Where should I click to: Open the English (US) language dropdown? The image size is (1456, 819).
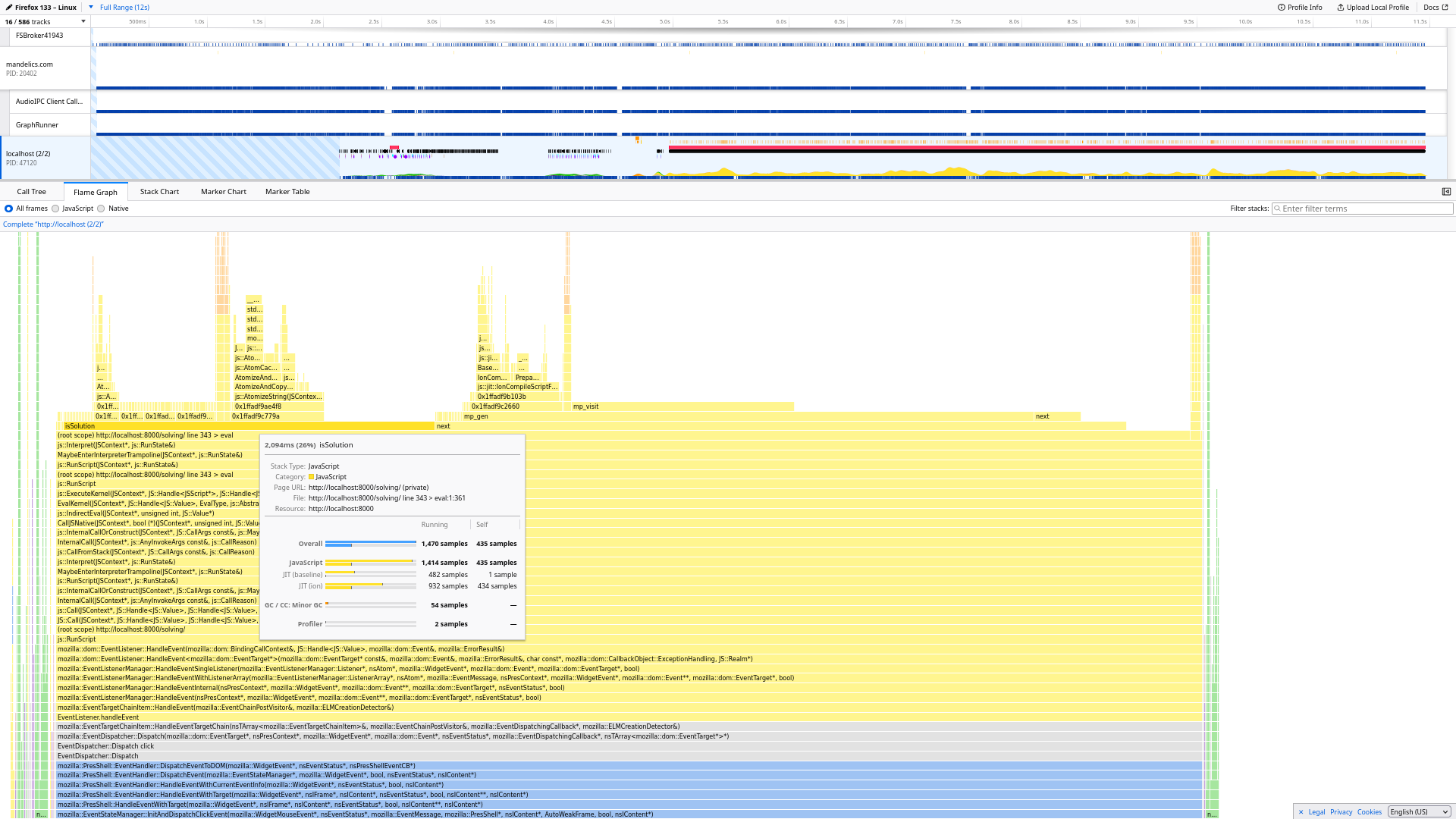[x=1419, y=812]
